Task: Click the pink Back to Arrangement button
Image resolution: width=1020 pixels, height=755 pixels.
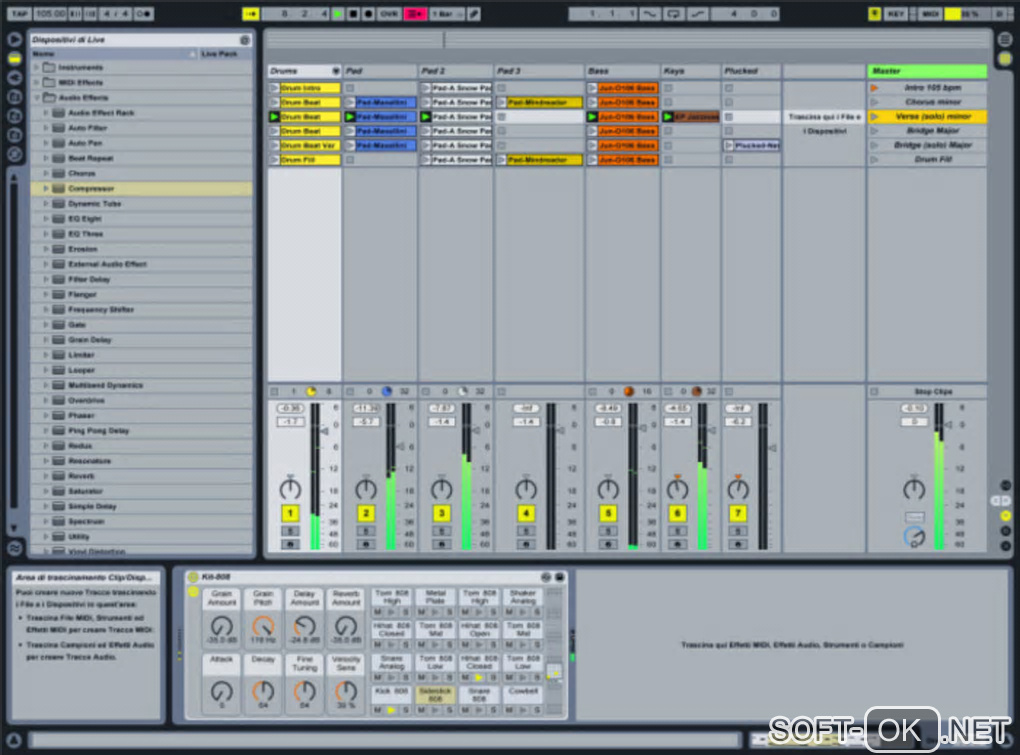Action: 415,14
